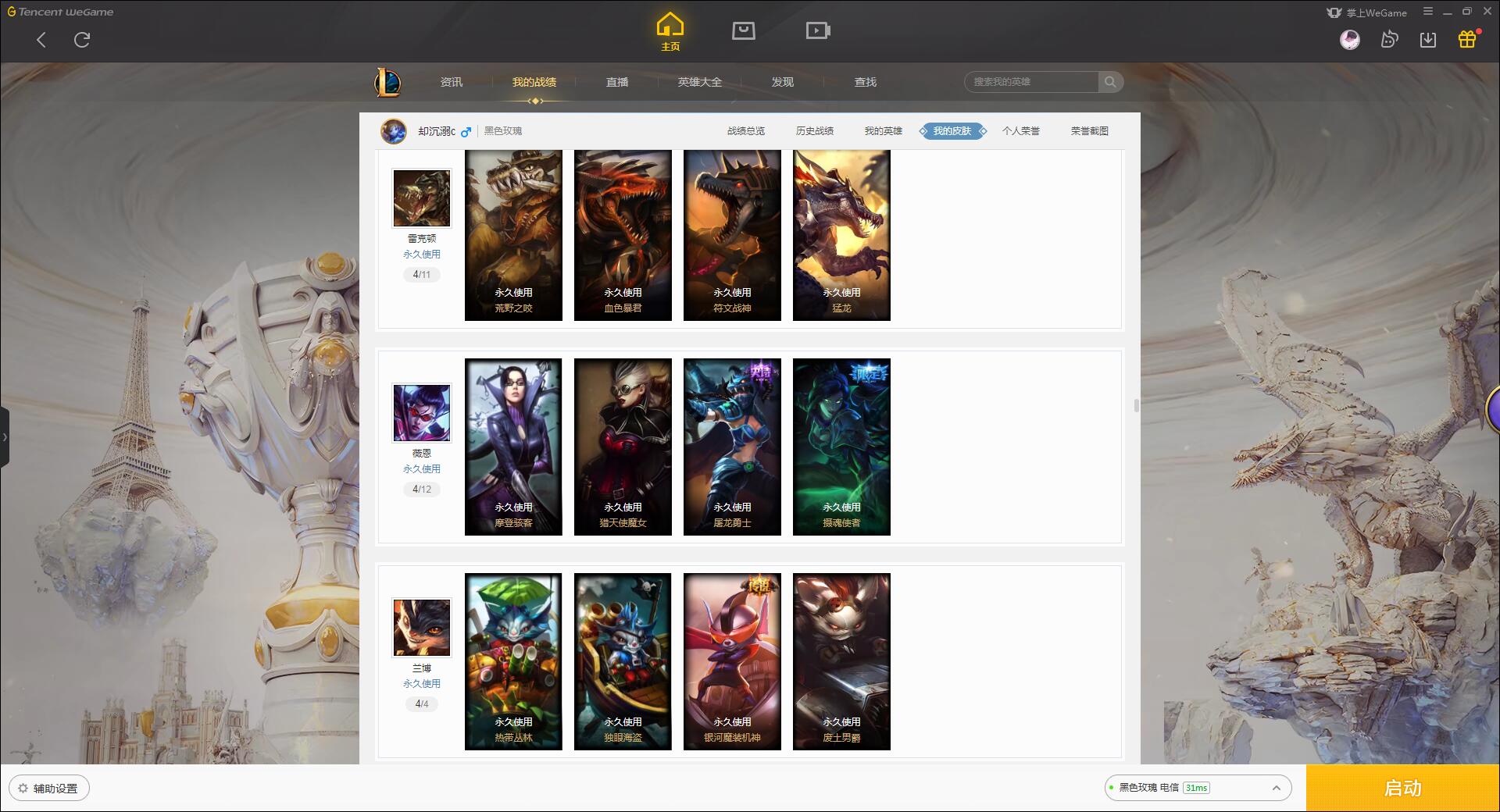This screenshot has width=1500, height=812.
Task: Open the 我的英雄 sub-tab
Action: coord(884,131)
